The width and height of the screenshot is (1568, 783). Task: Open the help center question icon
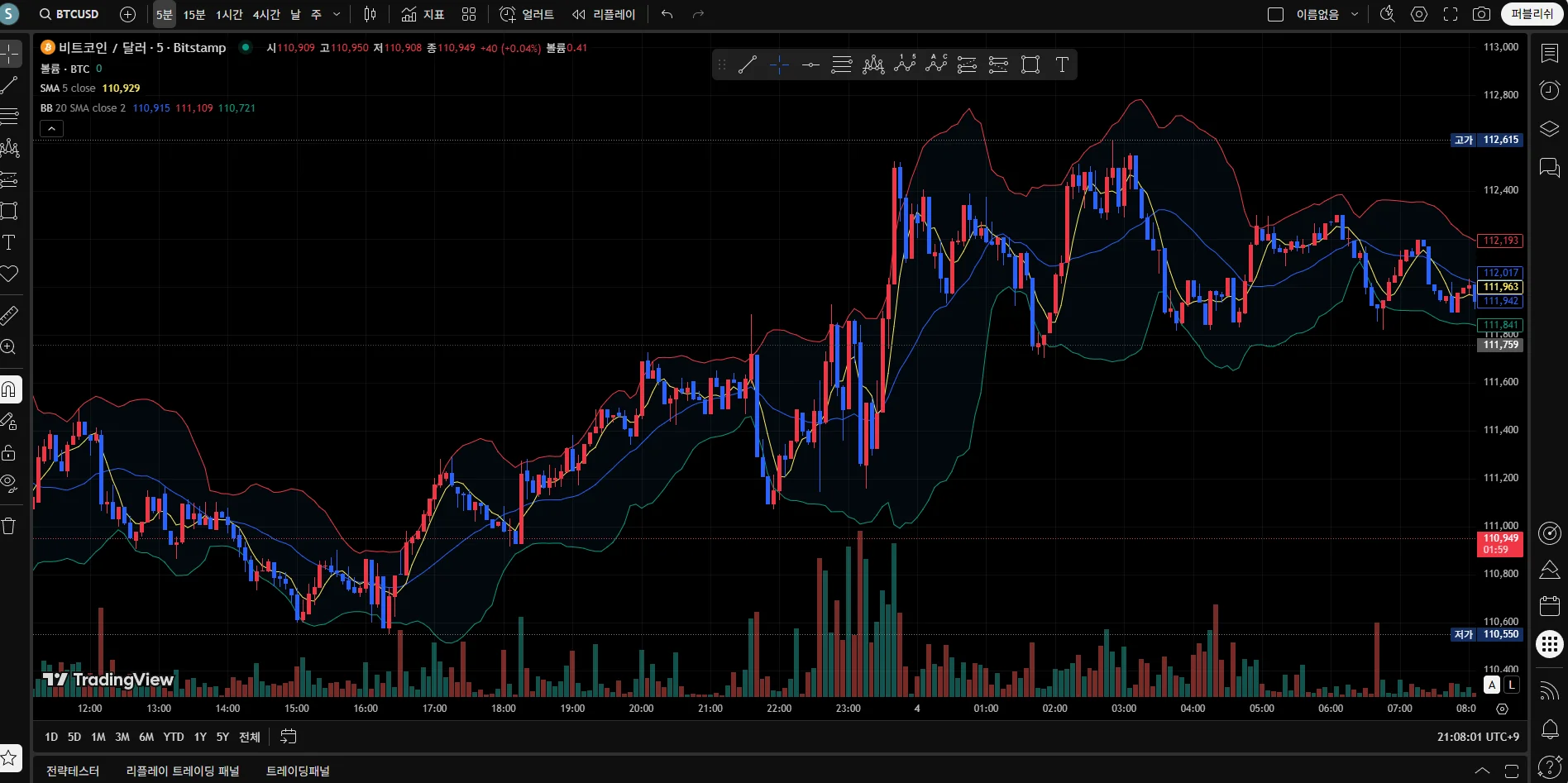pos(1550,767)
